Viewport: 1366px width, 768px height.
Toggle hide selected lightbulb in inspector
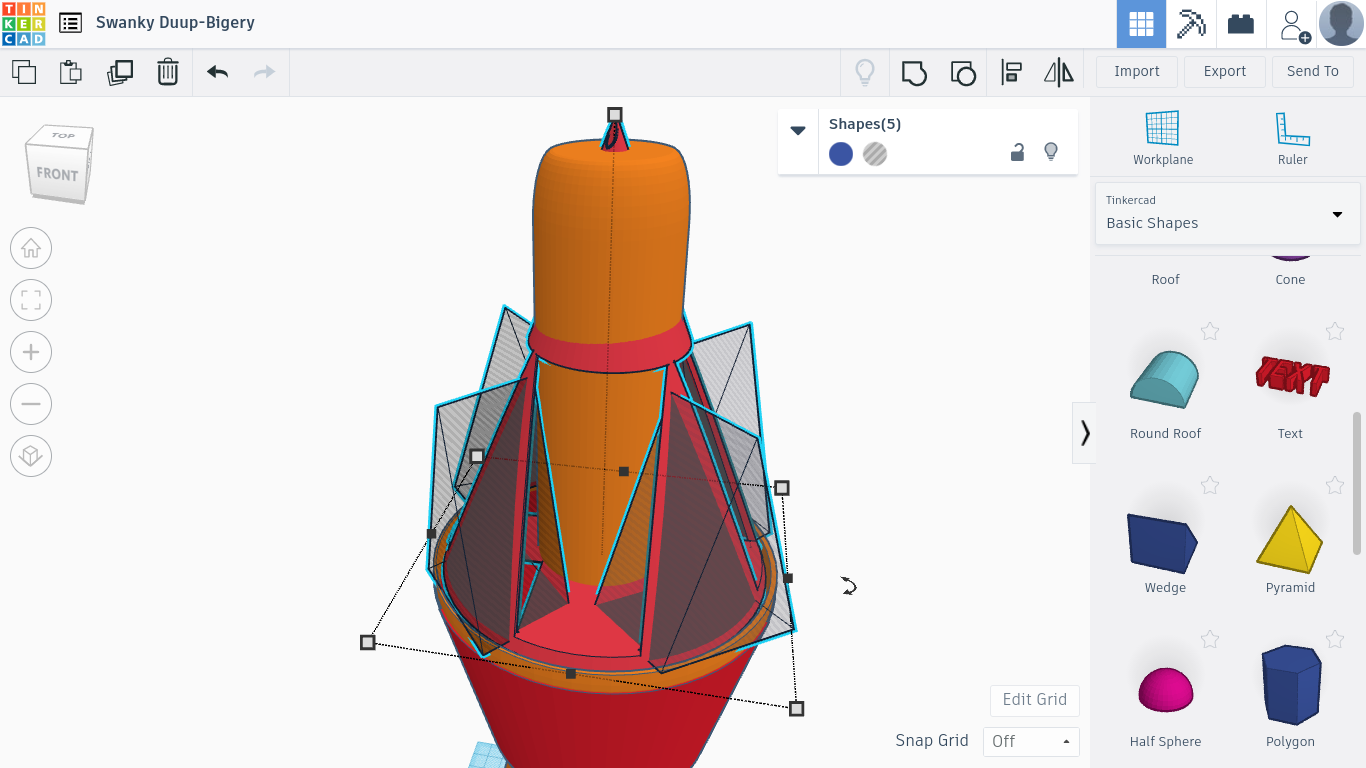tap(1051, 152)
